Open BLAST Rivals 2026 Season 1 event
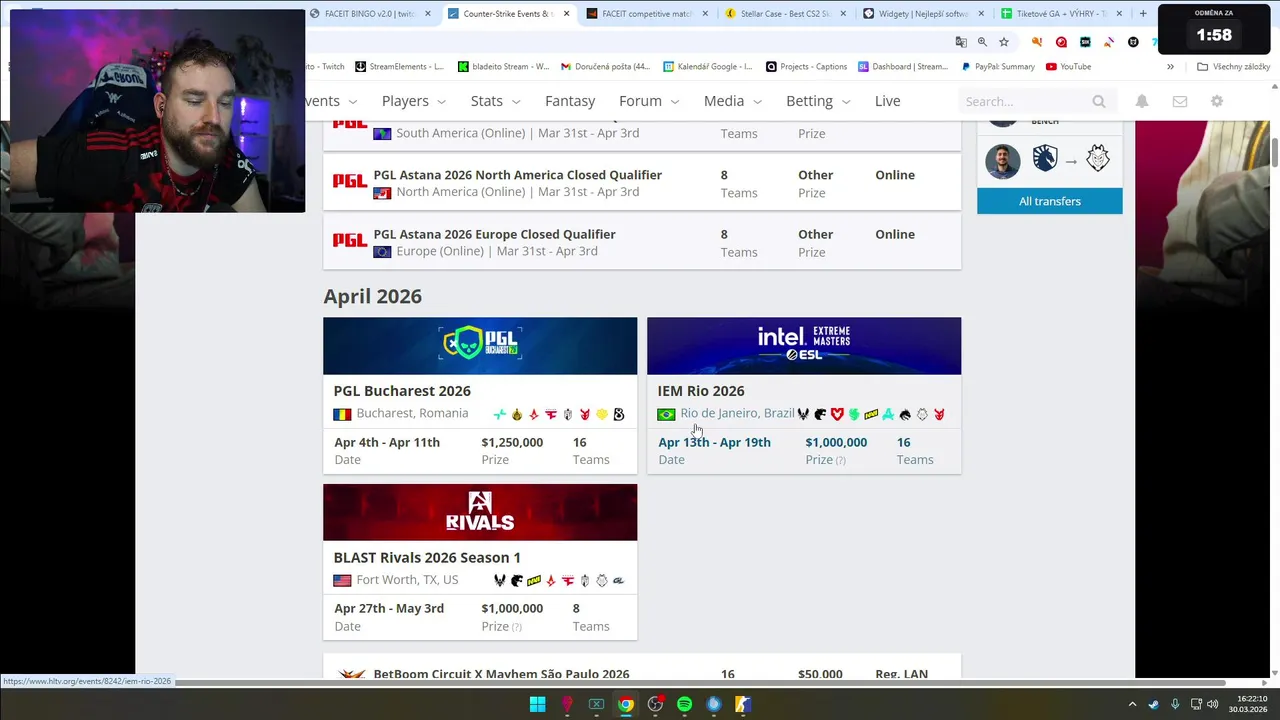This screenshot has height=720, width=1280. coord(427,558)
